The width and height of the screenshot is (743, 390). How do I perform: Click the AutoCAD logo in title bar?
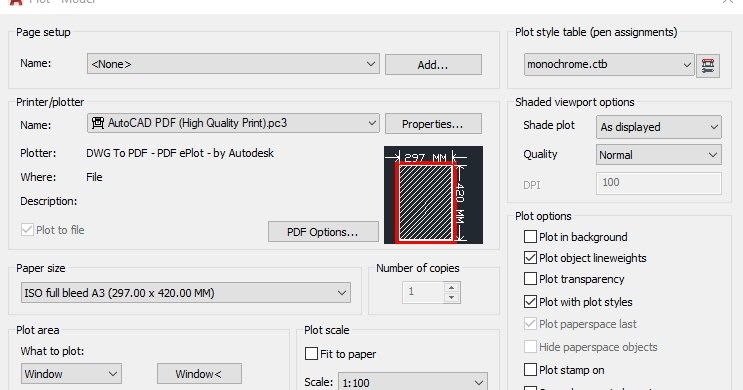pyautogui.click(x=16, y=2)
